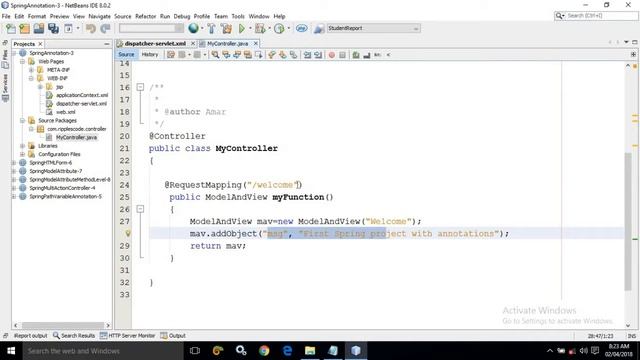
Task: Click the red Start Macro Recording icon
Action: 331,55
